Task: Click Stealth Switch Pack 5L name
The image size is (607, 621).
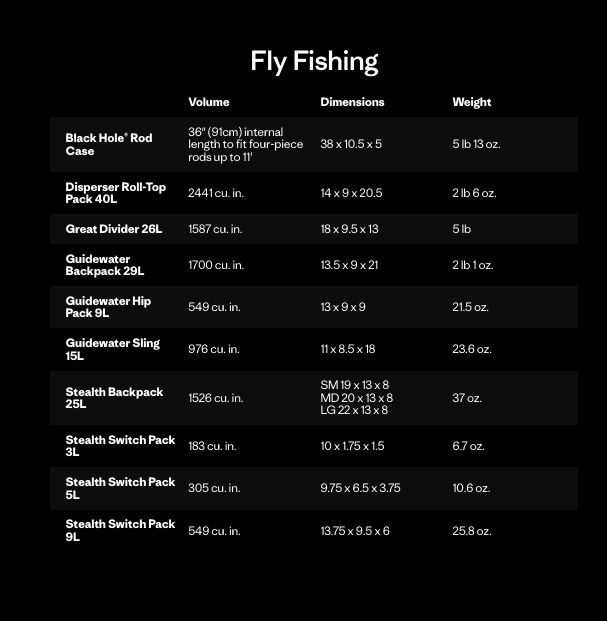Action: click(x=120, y=488)
